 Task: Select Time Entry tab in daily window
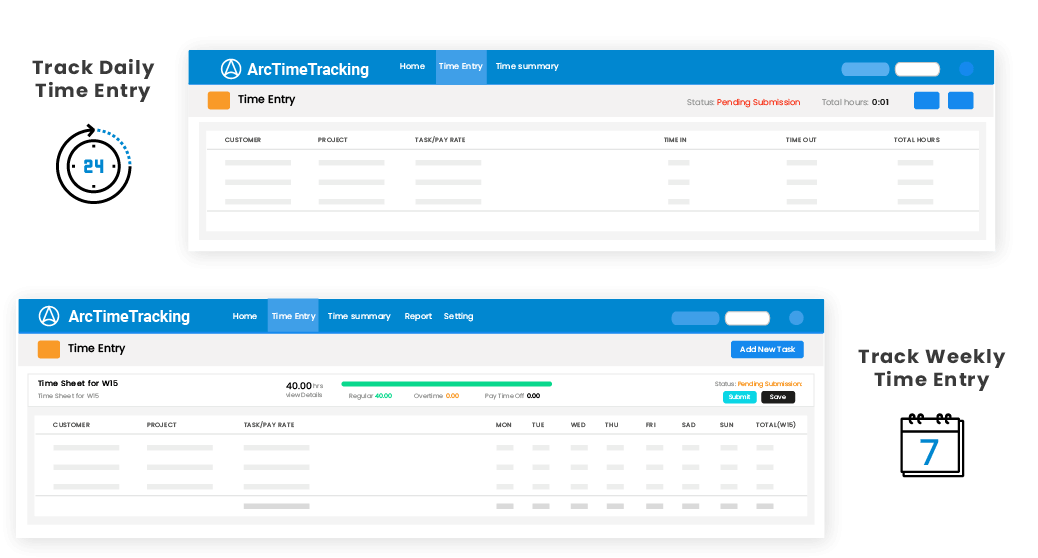tap(461, 66)
